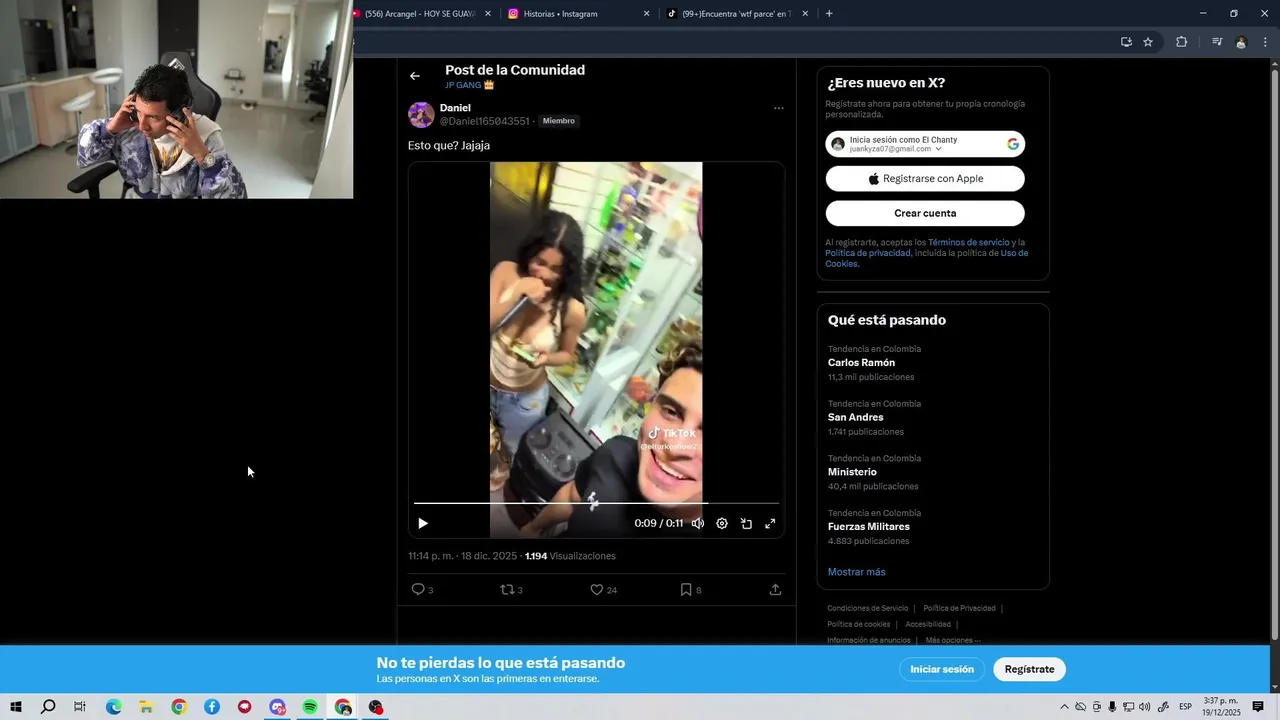Image resolution: width=1280 pixels, height=720 pixels.
Task: Open the Política de privacidad link in signup text
Action: pos(868,253)
